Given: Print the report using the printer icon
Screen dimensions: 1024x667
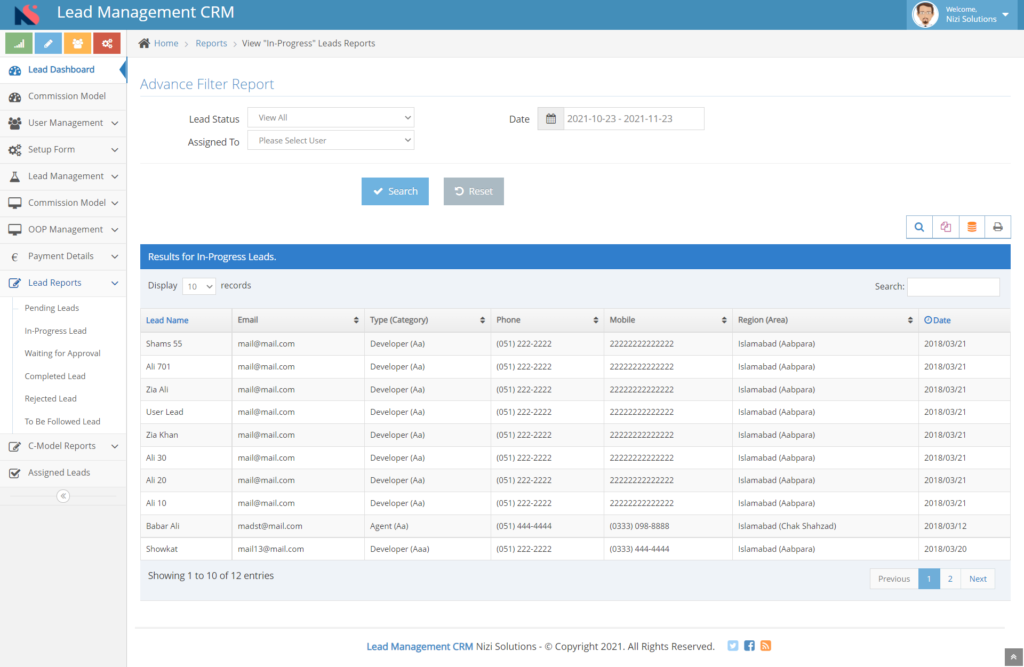Looking at the screenshot, I should tap(998, 227).
